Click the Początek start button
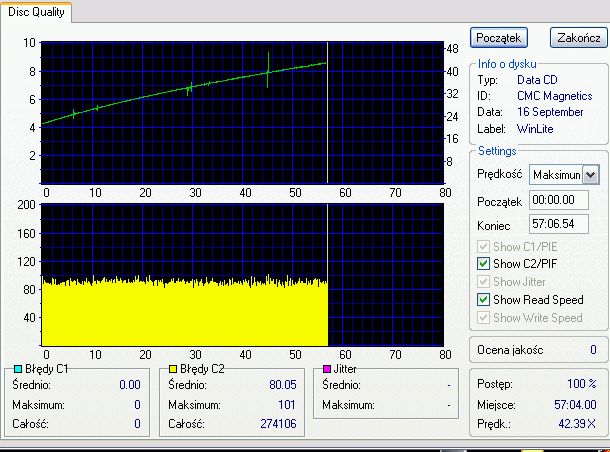The image size is (610, 452). [x=498, y=38]
